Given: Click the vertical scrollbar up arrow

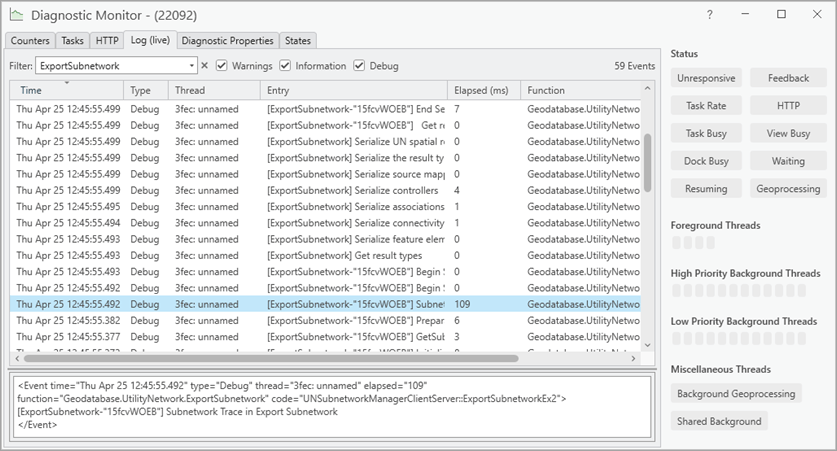Looking at the screenshot, I should pyautogui.click(x=648, y=88).
